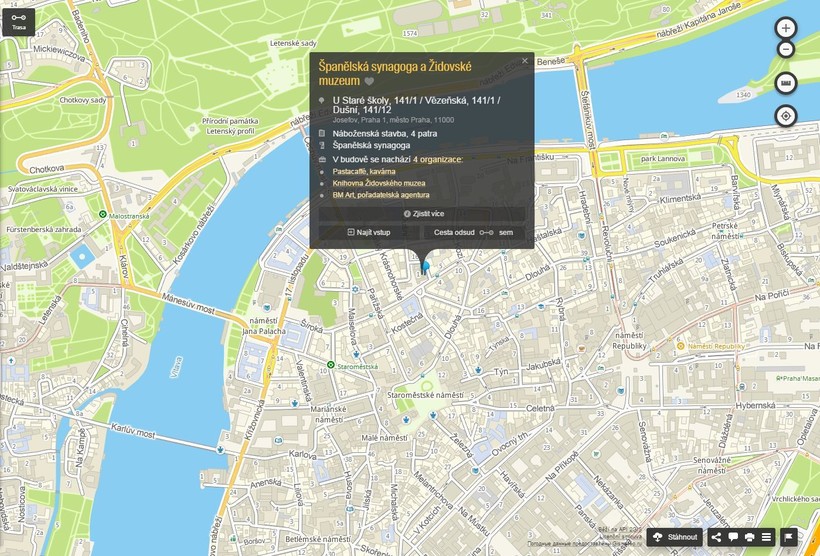Close the Španělská synagoga info popup
Screen dimensions: 820x556
click(524, 61)
